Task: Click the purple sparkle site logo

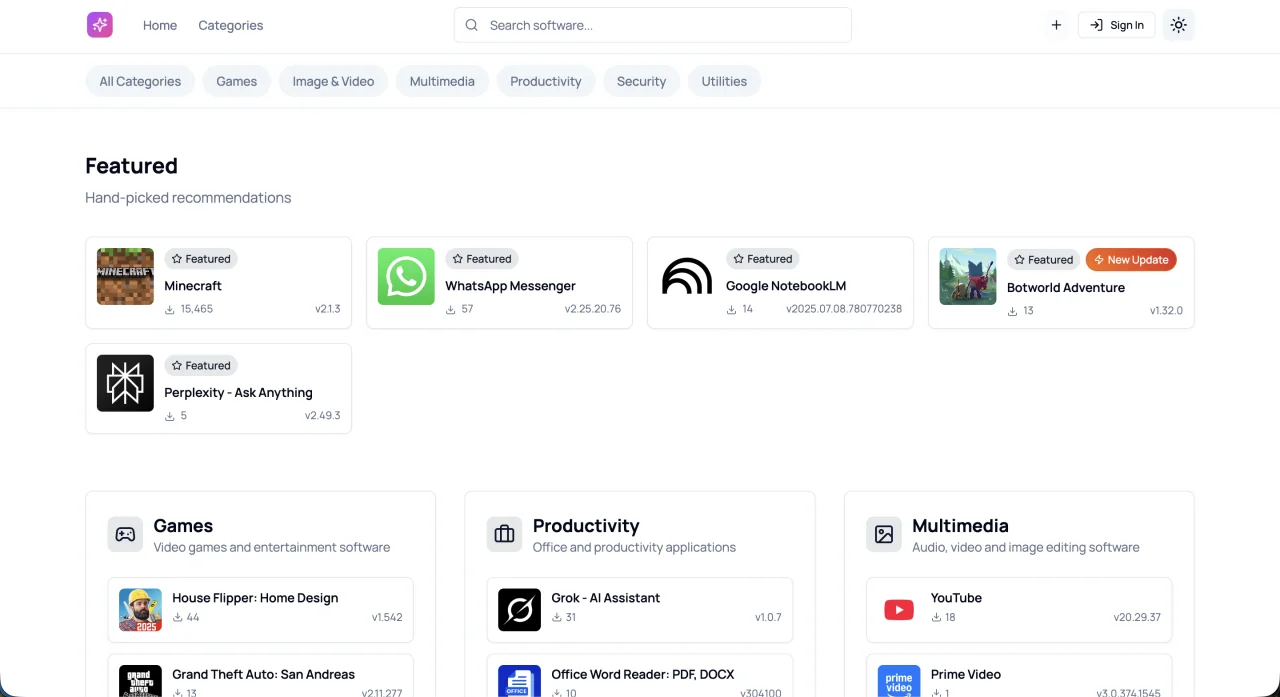Action: (100, 25)
